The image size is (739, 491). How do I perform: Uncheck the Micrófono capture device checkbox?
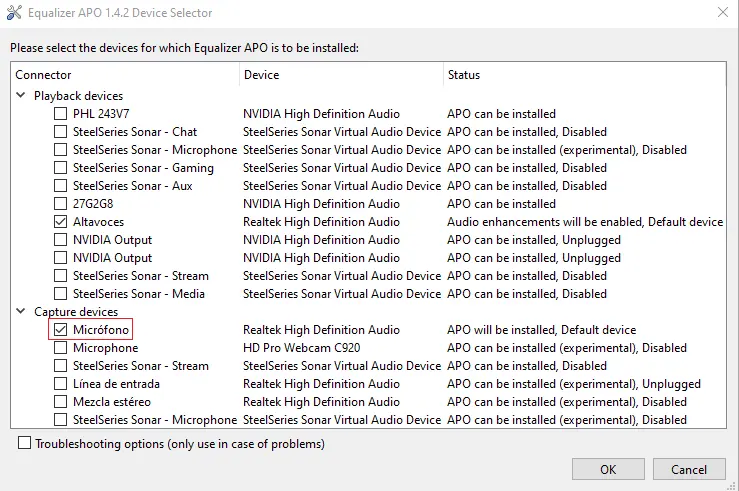tap(60, 329)
